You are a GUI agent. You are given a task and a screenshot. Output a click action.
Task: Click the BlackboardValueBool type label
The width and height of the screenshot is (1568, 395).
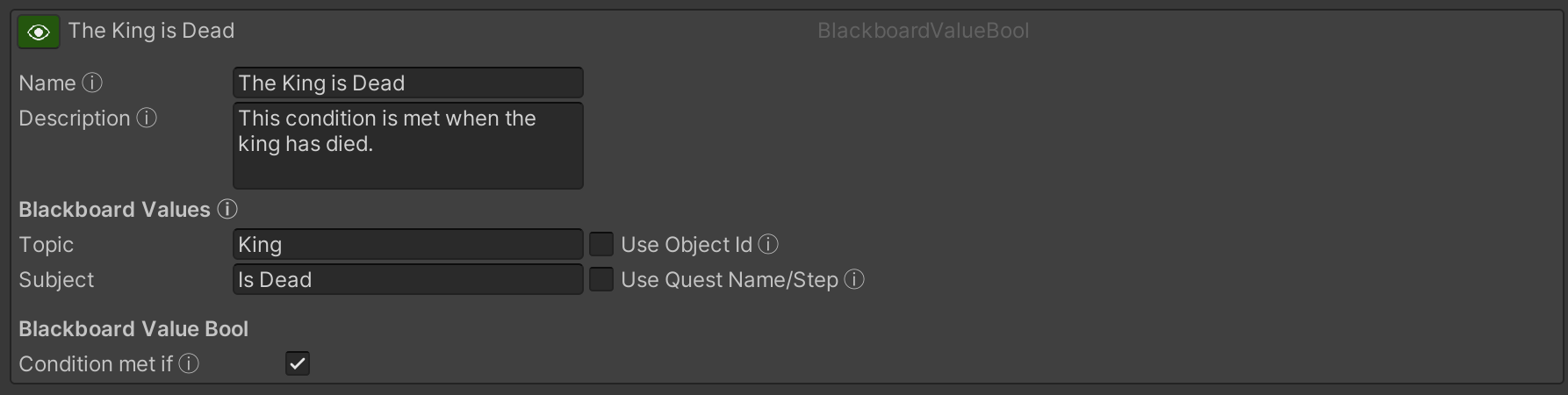point(923,31)
